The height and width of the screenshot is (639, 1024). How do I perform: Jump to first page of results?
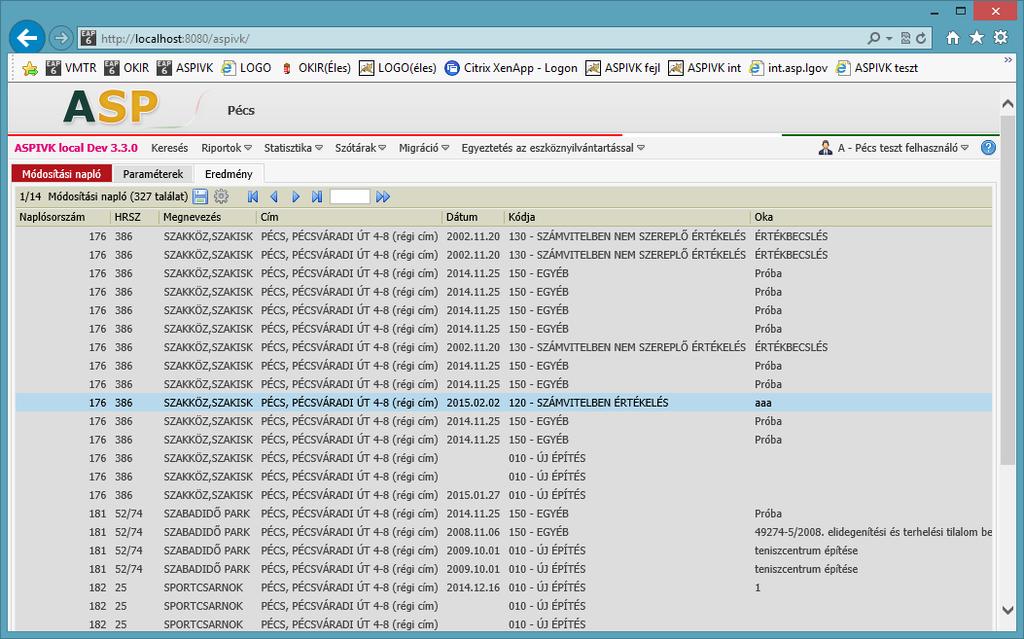pos(253,197)
